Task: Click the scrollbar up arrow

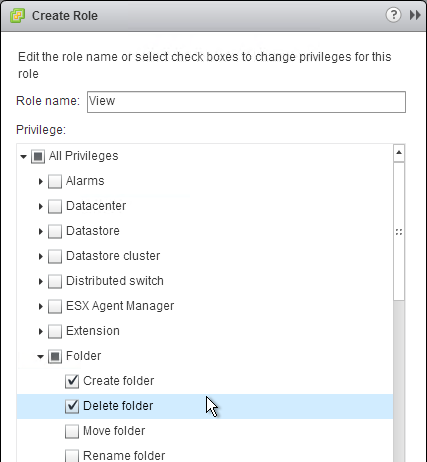Action: [399, 153]
